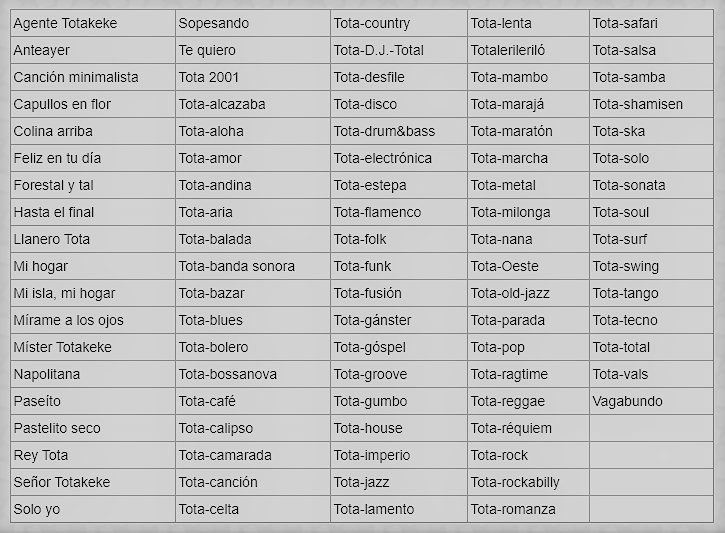725x533 pixels.
Task: Click the Vagabundo song entry
Action: click(x=627, y=401)
